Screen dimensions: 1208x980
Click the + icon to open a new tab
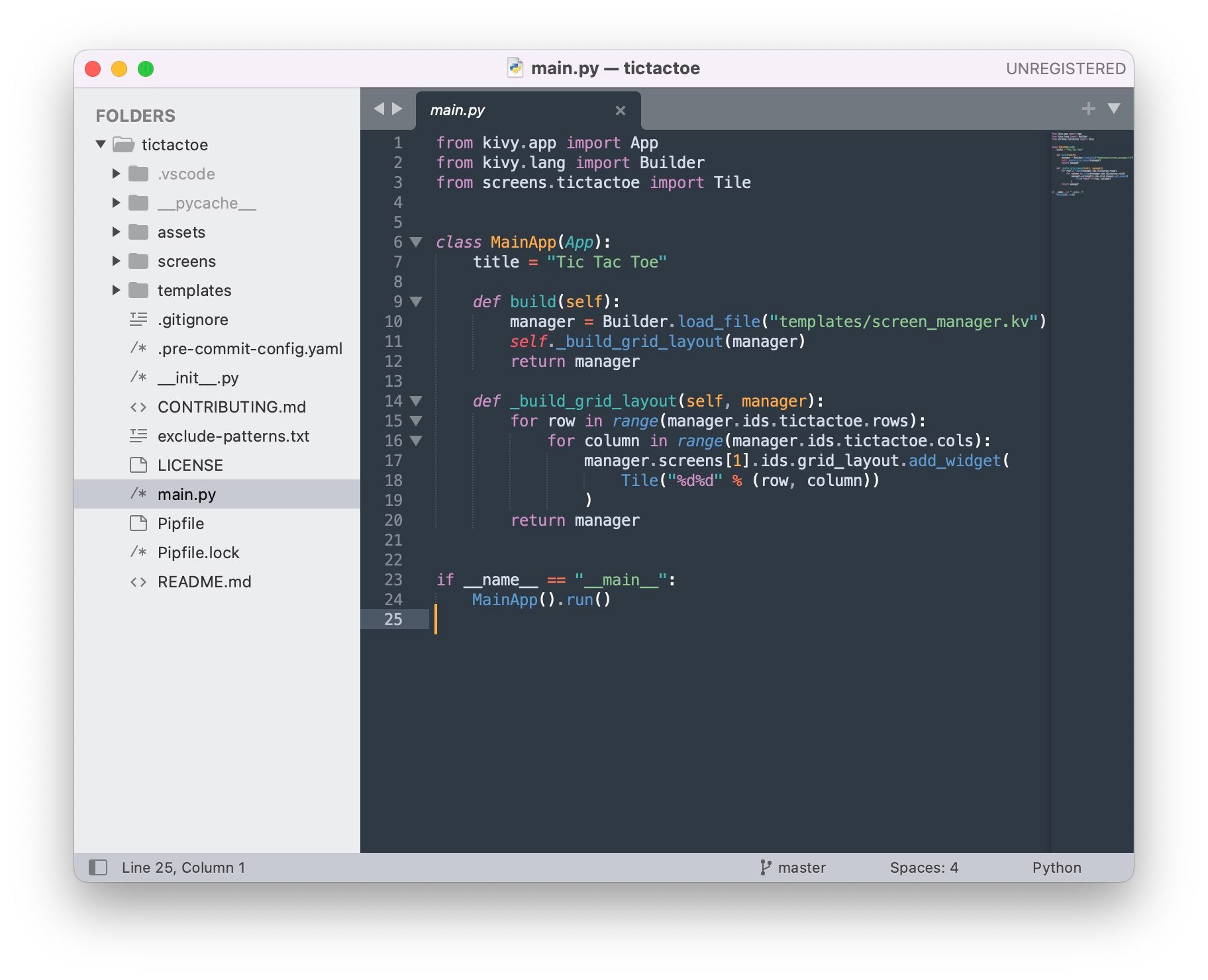(x=1088, y=108)
